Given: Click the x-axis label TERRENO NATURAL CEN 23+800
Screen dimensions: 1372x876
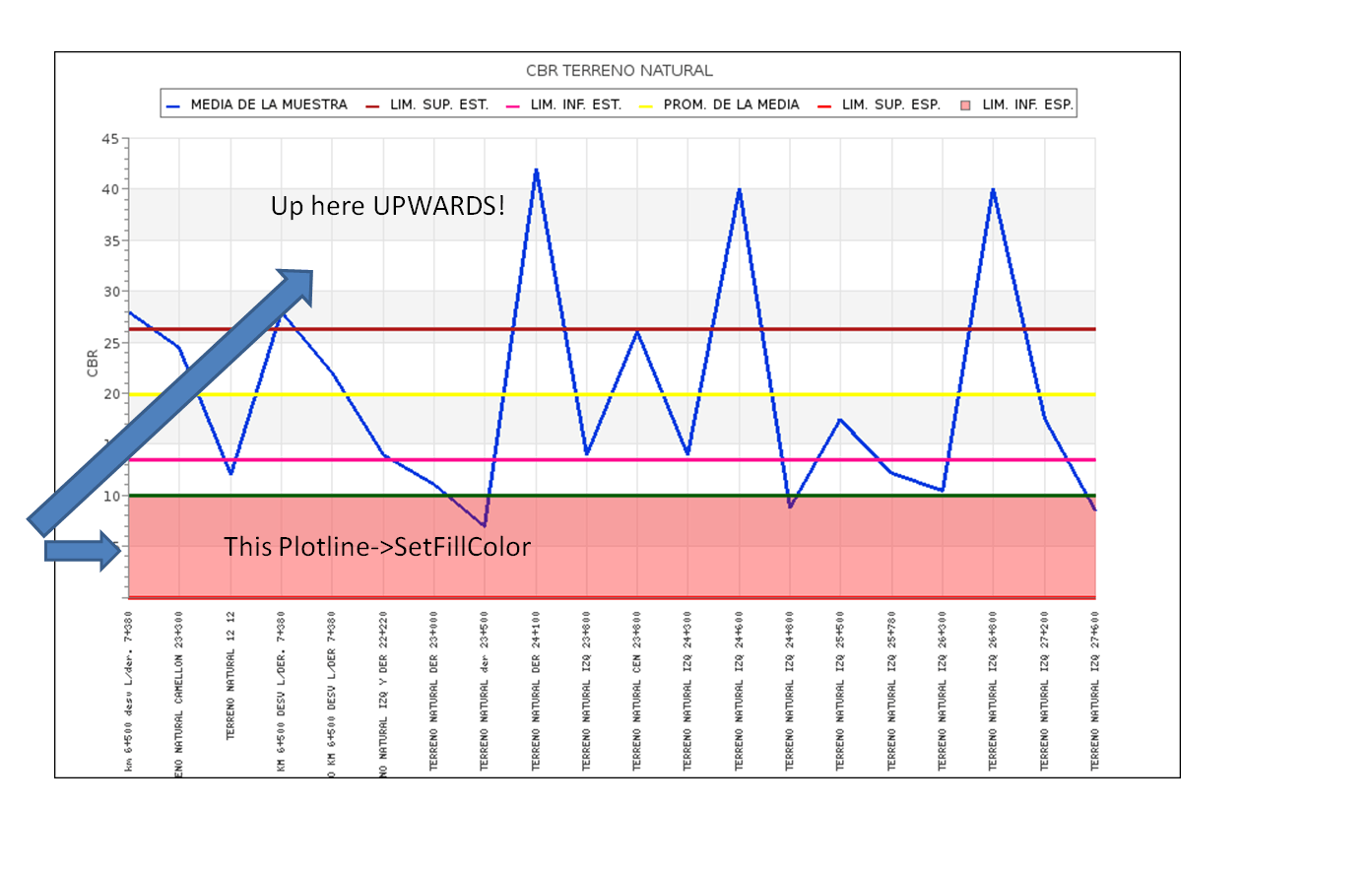Looking at the screenshot, I should point(637,691).
